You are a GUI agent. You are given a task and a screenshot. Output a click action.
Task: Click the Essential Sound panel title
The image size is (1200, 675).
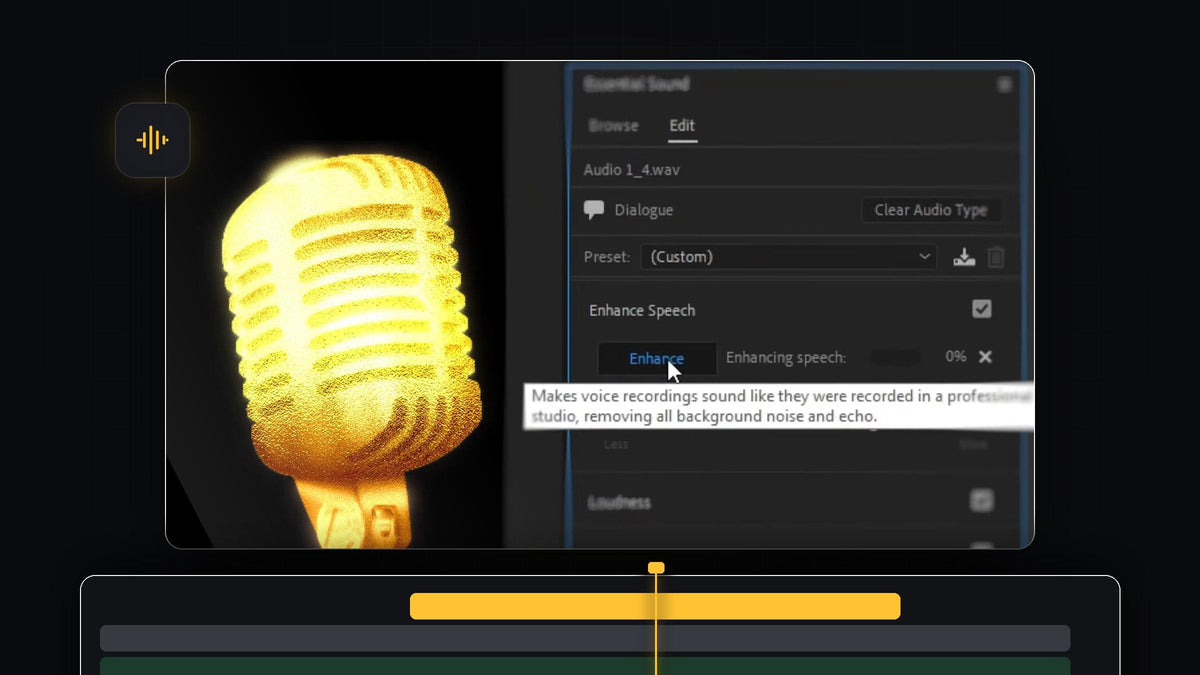[637, 85]
